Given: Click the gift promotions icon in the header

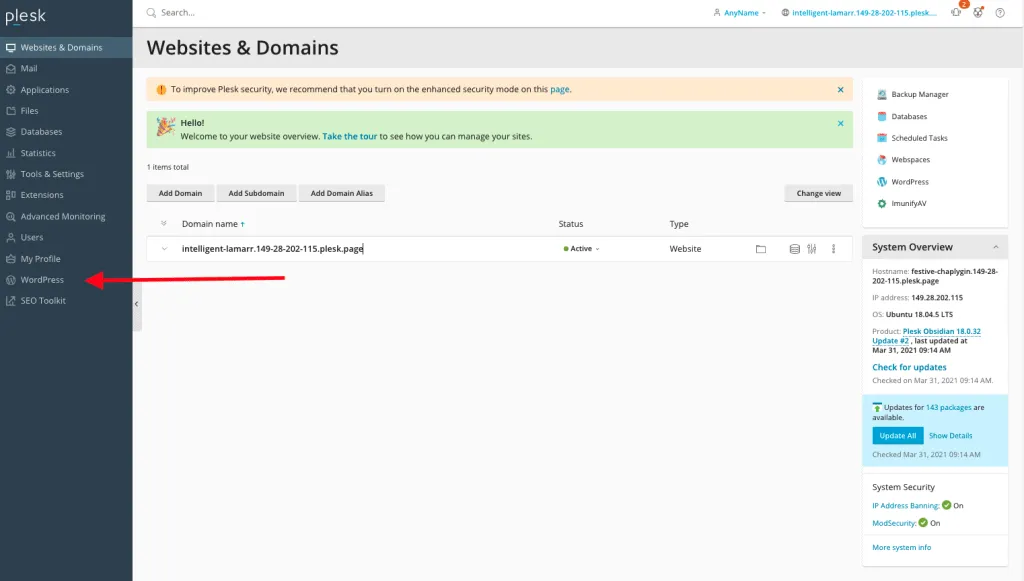Looking at the screenshot, I should tap(978, 13).
